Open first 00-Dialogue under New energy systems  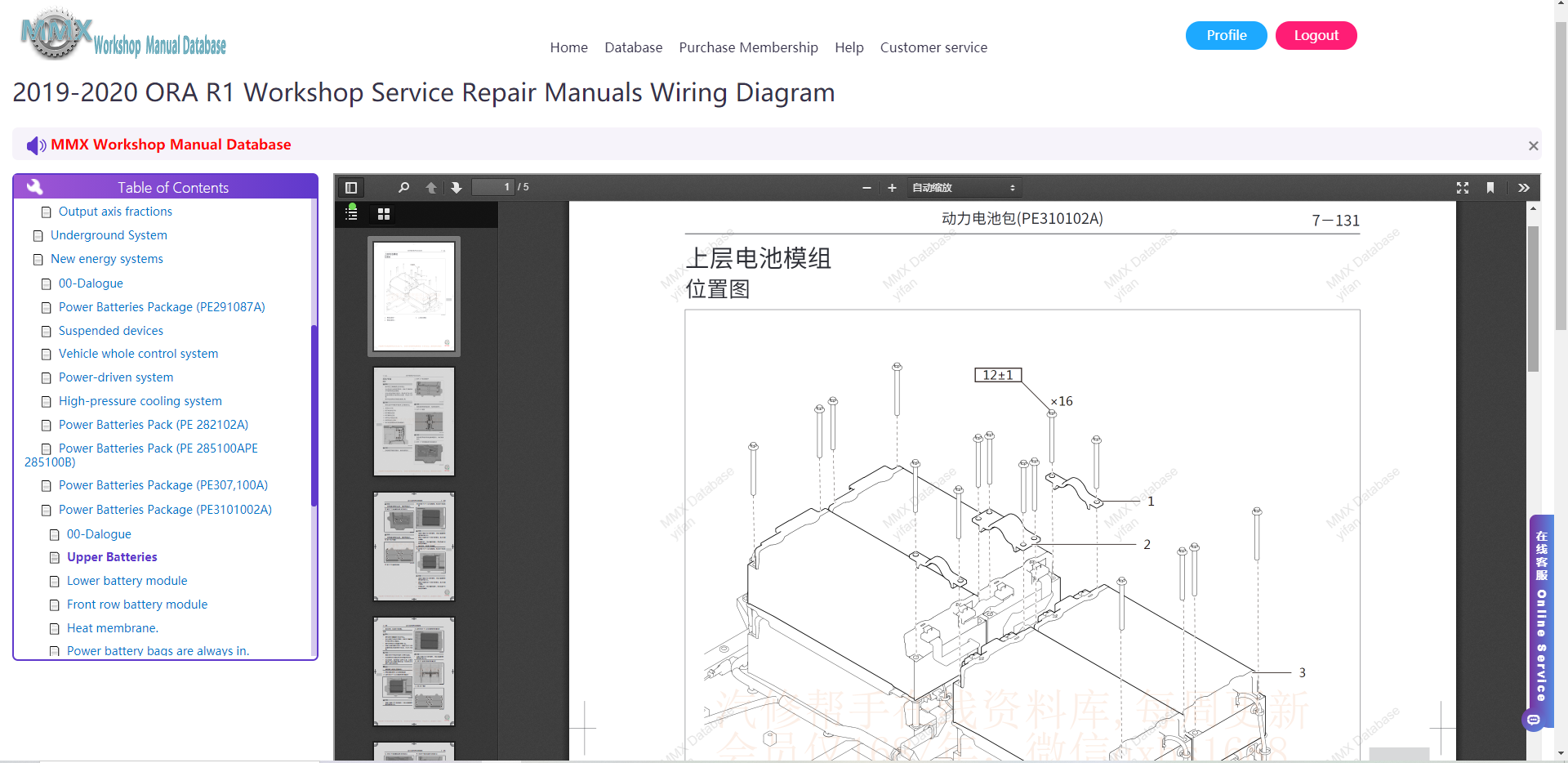91,283
